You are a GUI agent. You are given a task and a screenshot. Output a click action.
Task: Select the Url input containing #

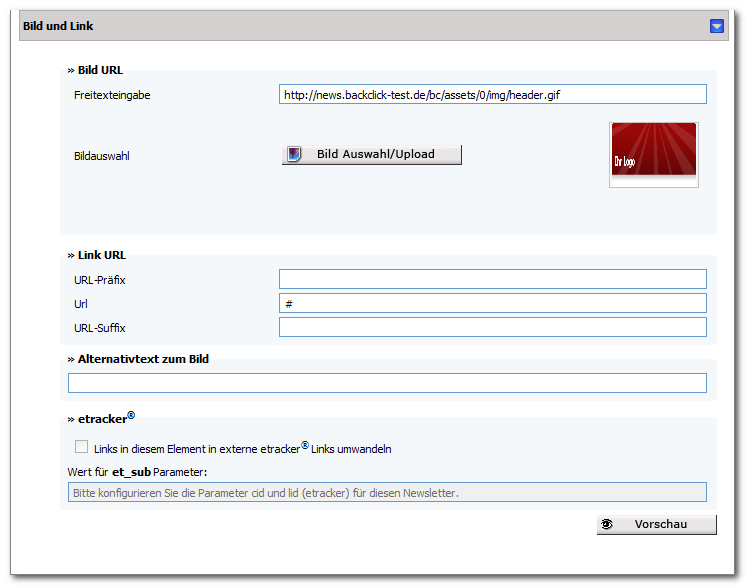pos(492,303)
